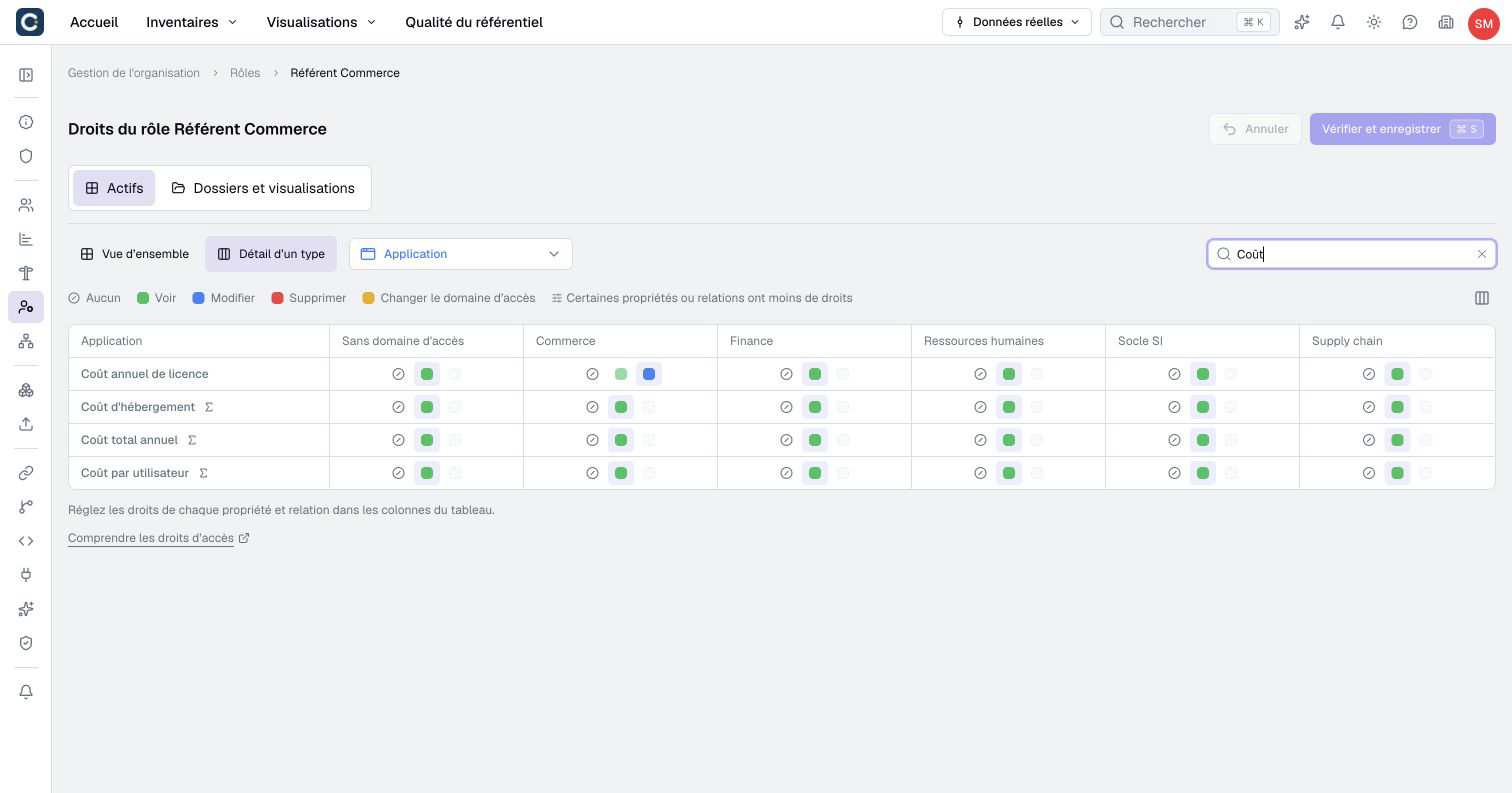Set Aucun for Coût par utilisateur in Supply chain
Viewport: 1512px width, 793px height.
[1369, 473]
